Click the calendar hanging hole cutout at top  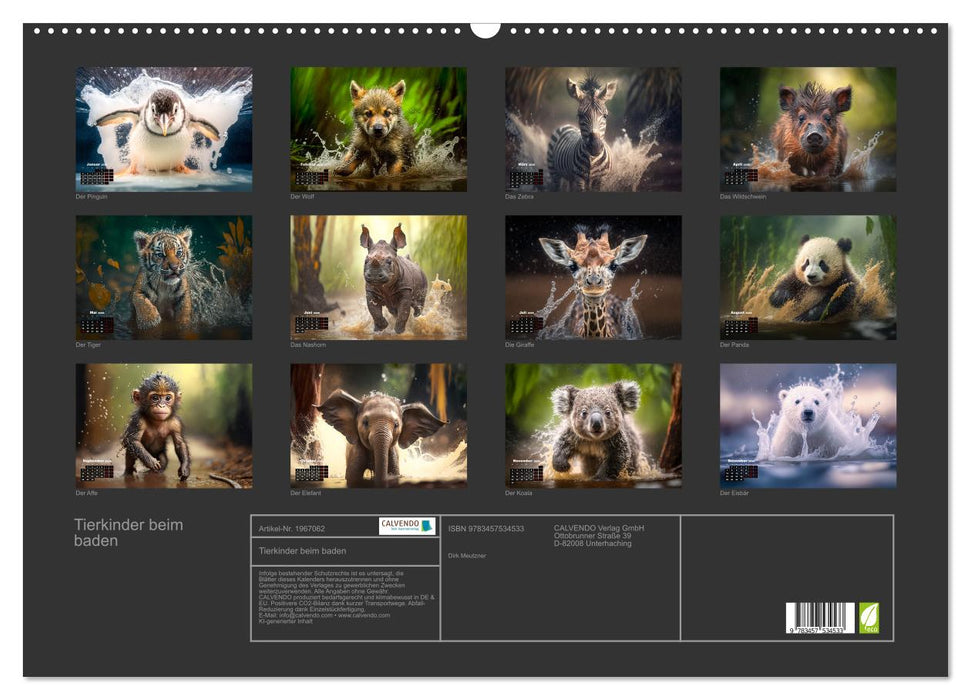[x=485, y=28]
